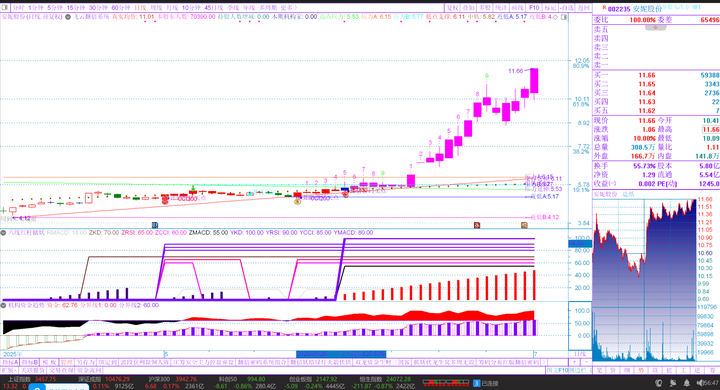
Task: Click the green arrow marker on the candlestick chart
Action: pos(193,188)
